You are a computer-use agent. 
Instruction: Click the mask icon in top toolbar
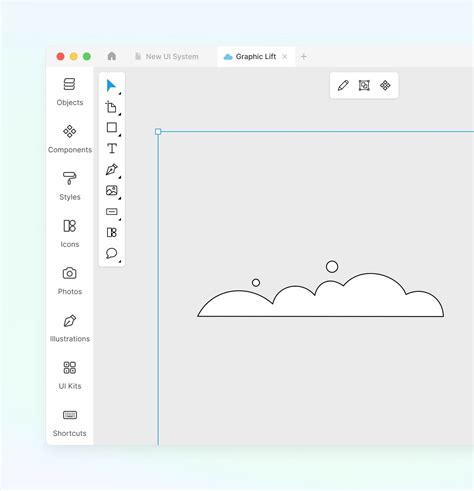[364, 85]
